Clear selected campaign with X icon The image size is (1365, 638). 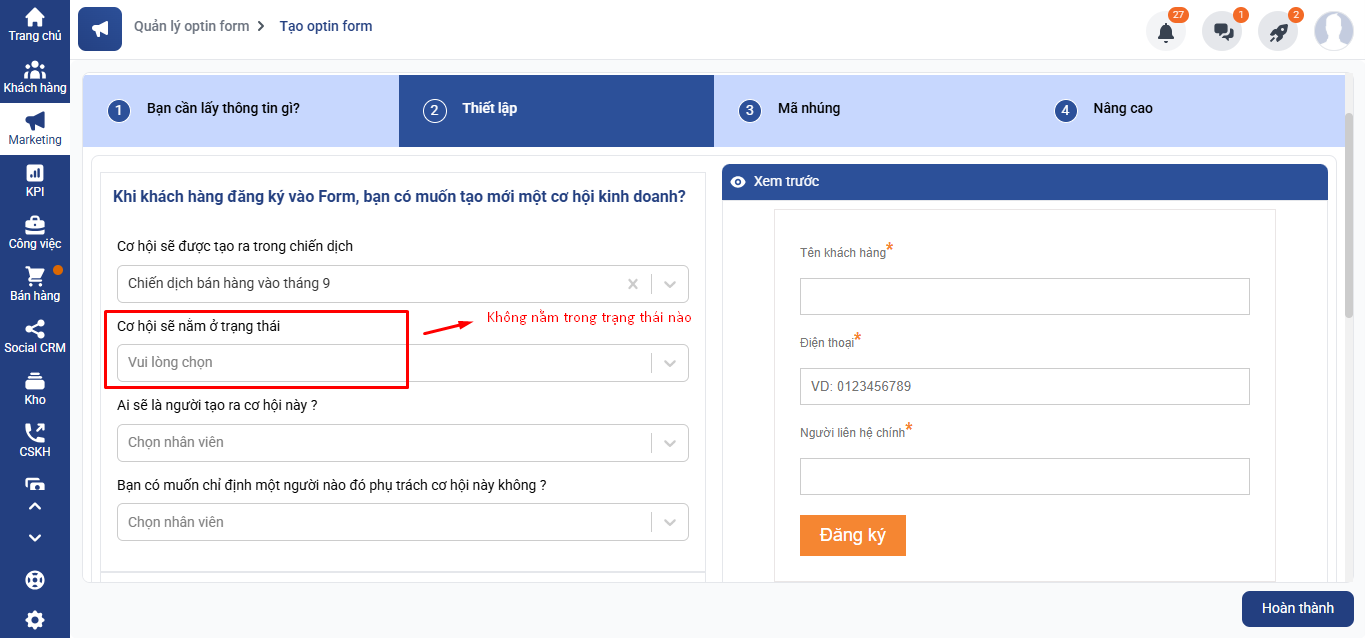(632, 284)
